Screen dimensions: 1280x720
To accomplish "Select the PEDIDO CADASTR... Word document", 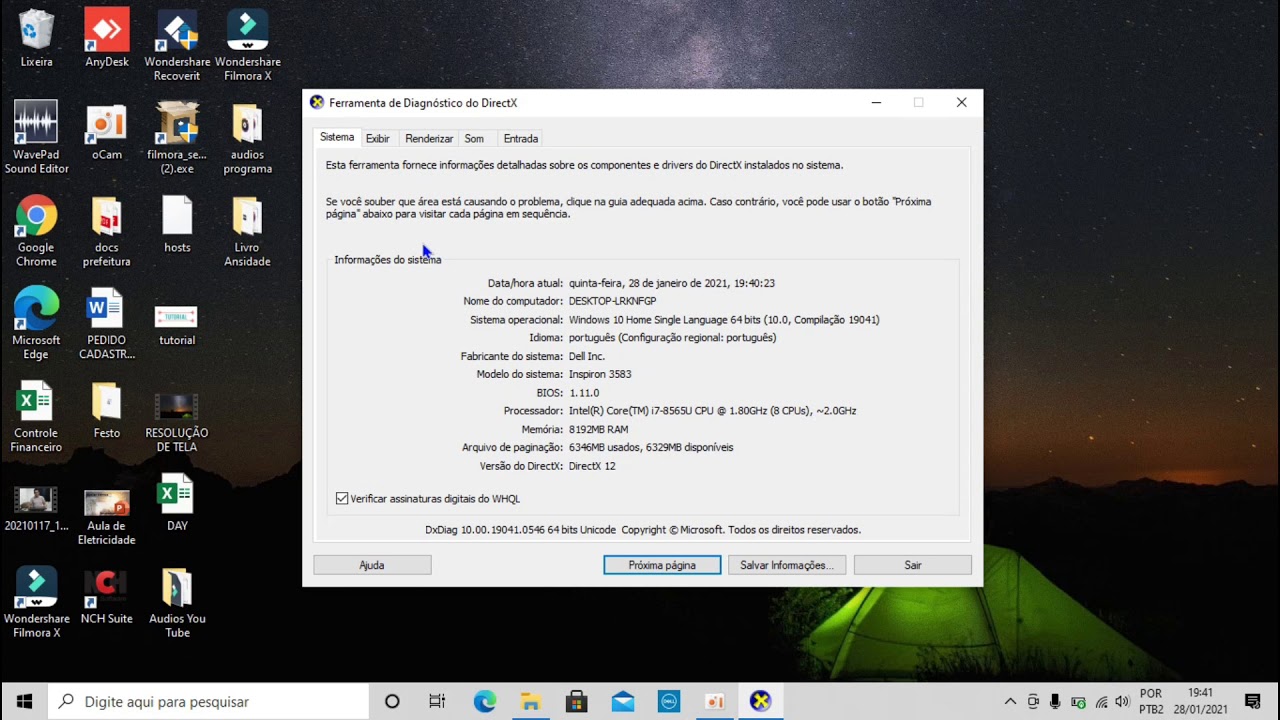I will tap(106, 323).
